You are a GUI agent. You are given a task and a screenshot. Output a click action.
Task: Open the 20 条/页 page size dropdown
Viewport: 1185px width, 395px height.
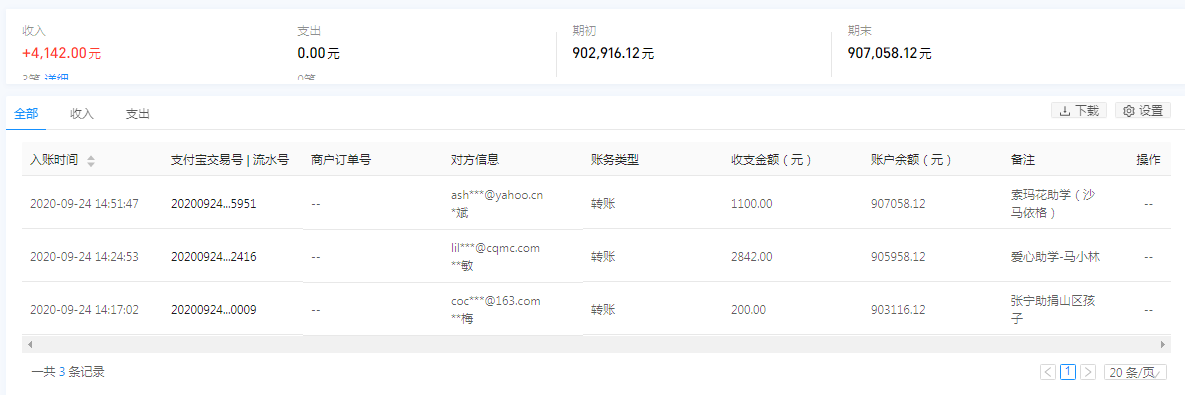(x=1135, y=372)
